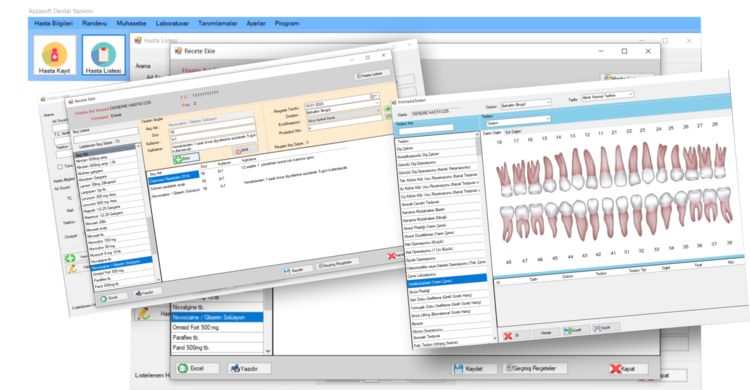The image size is (750, 390).
Task: Click the Excel export button icon
Action: (x=198, y=368)
